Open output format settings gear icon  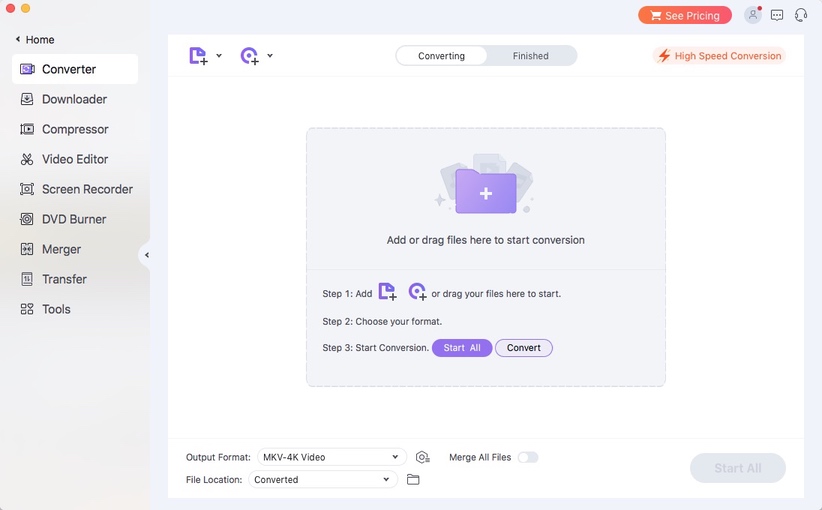(x=422, y=457)
